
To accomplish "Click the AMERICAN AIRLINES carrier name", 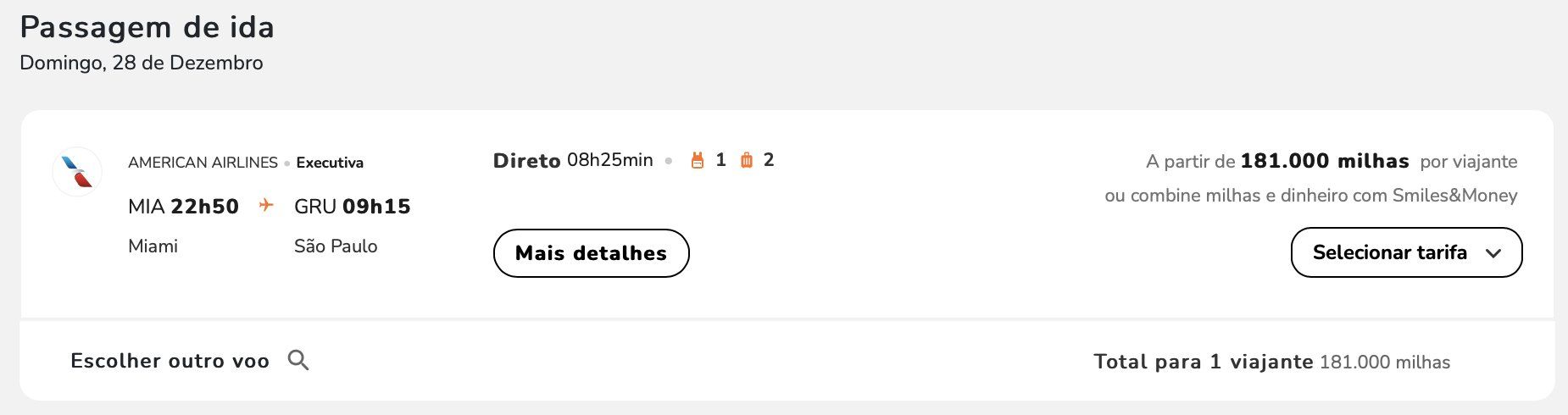I will point(203,163).
